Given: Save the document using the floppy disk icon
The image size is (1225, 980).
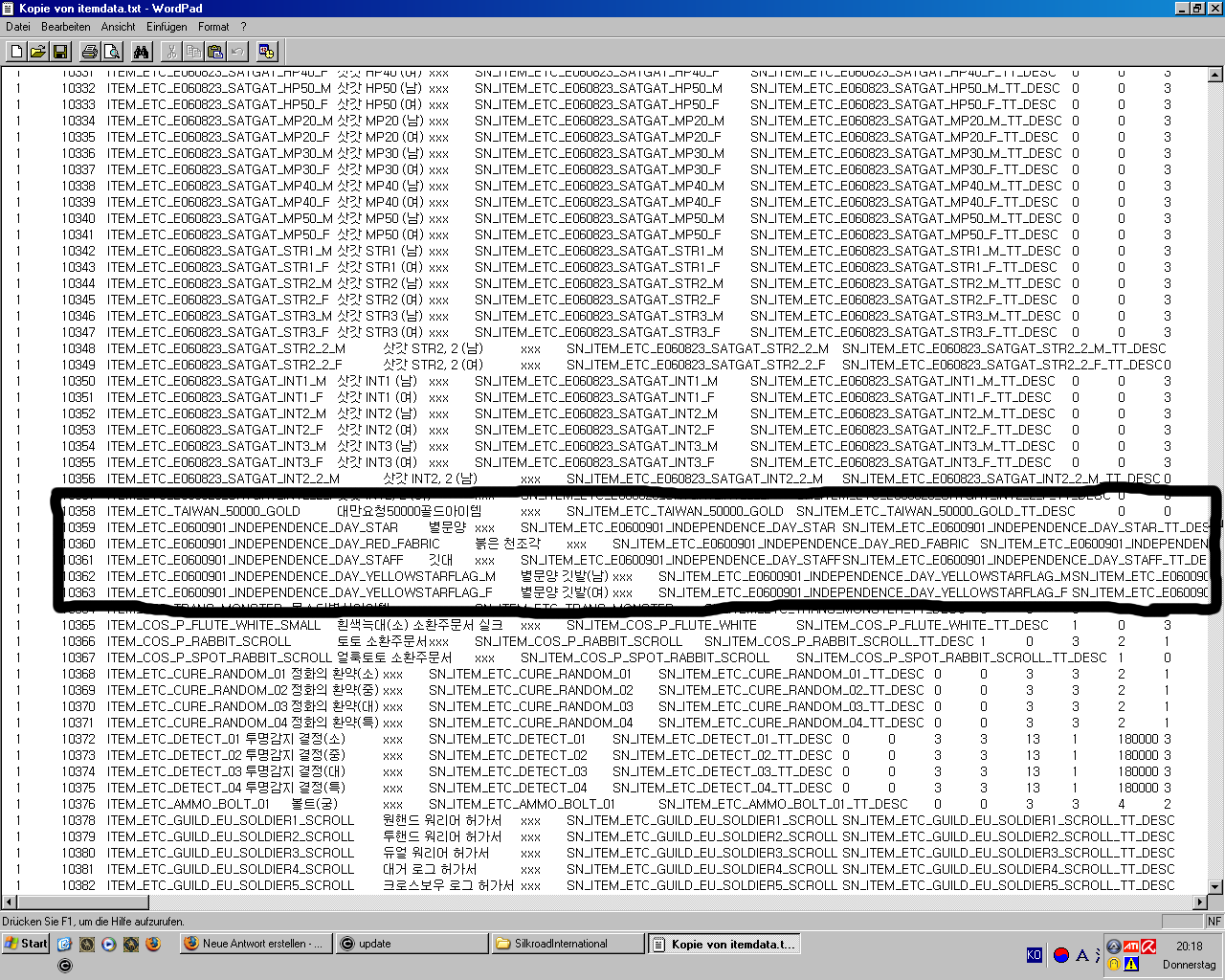Looking at the screenshot, I should point(59,52).
